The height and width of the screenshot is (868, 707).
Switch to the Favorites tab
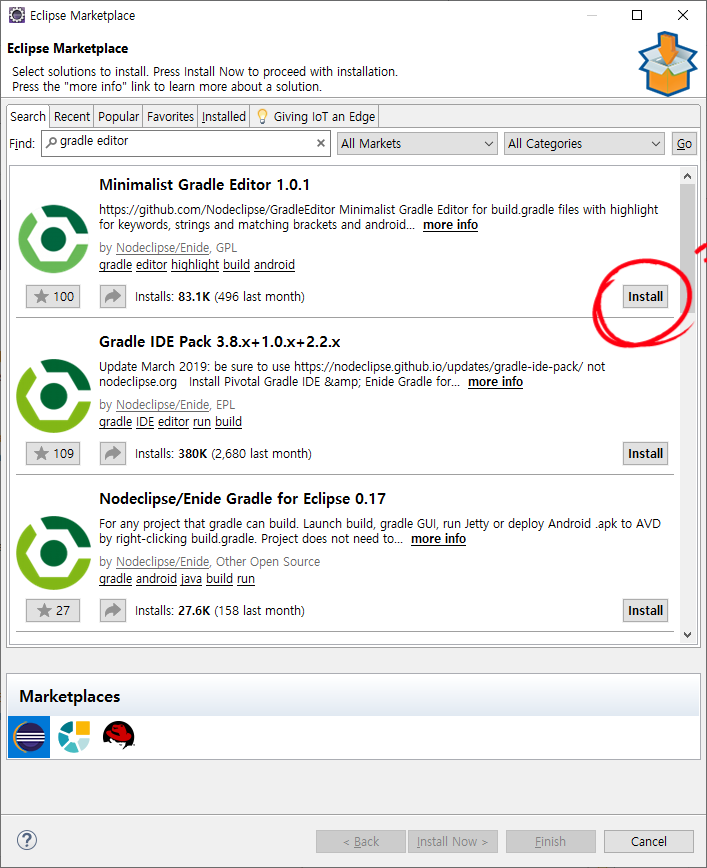click(x=170, y=116)
